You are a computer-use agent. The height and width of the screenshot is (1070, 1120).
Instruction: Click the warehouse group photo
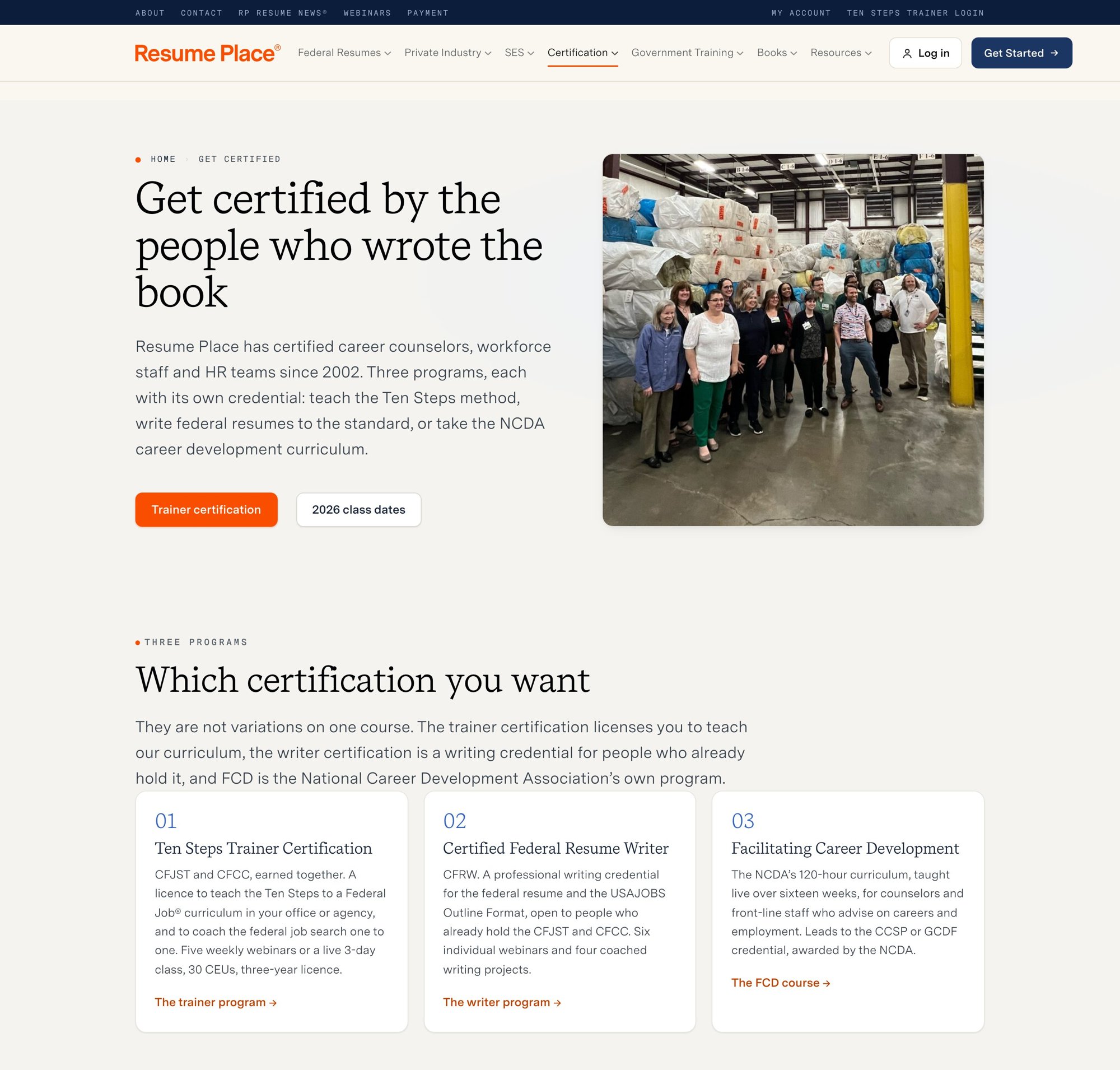pos(792,340)
